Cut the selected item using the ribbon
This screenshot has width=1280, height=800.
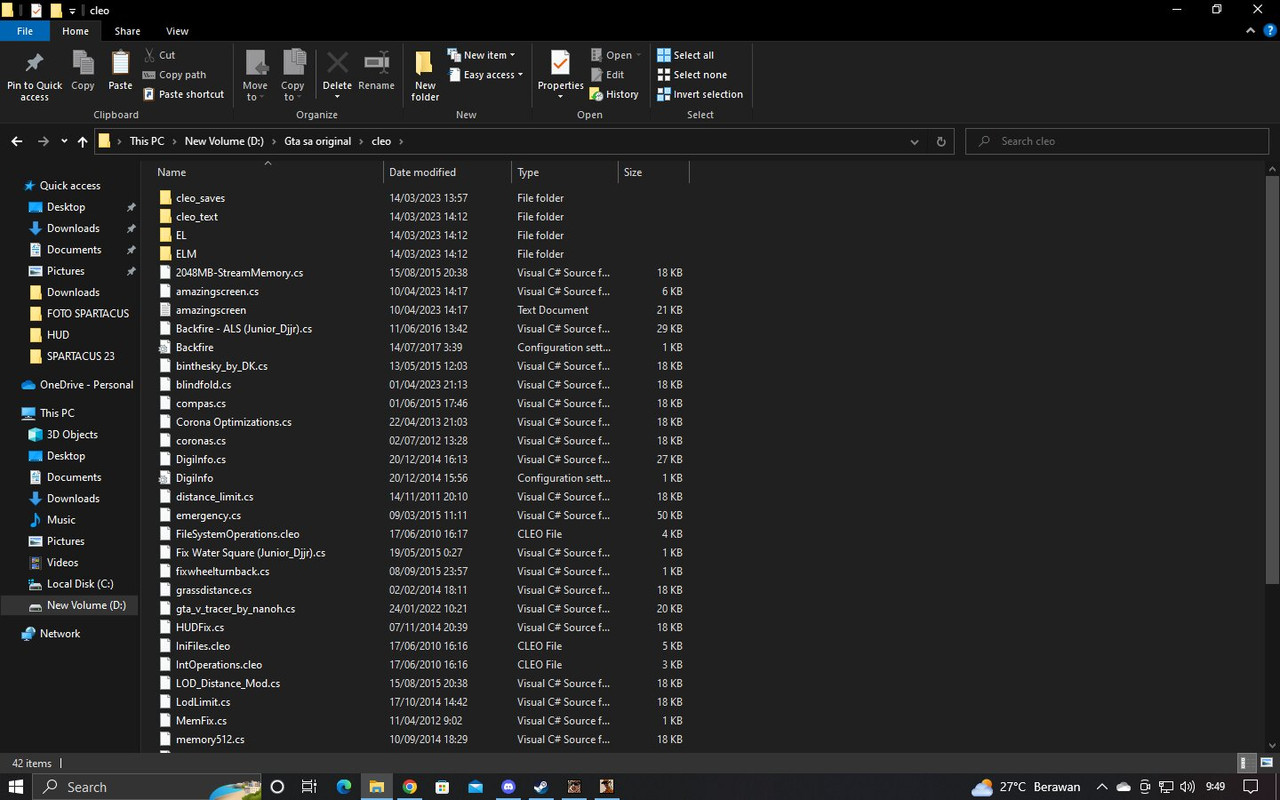point(159,55)
